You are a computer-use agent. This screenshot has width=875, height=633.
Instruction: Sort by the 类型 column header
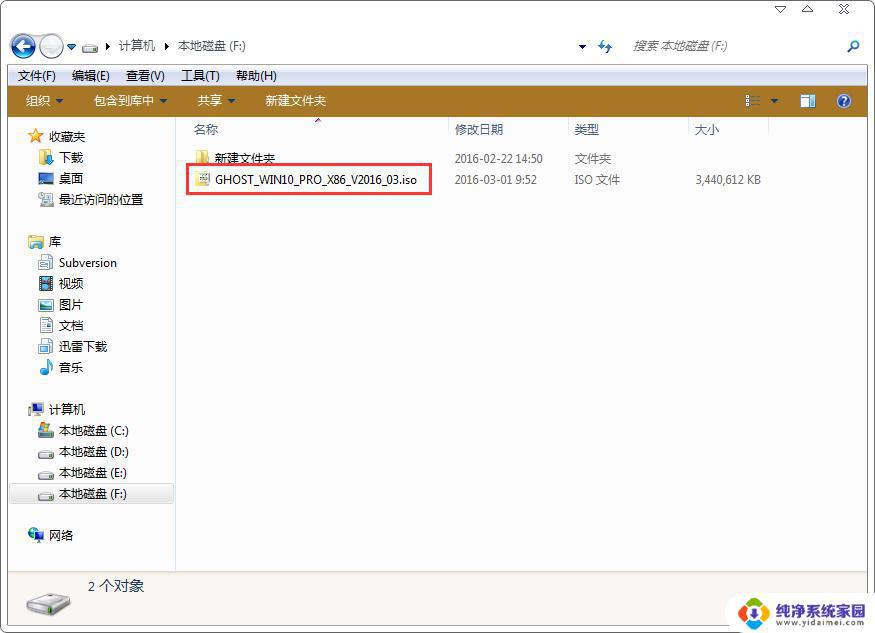(x=586, y=130)
